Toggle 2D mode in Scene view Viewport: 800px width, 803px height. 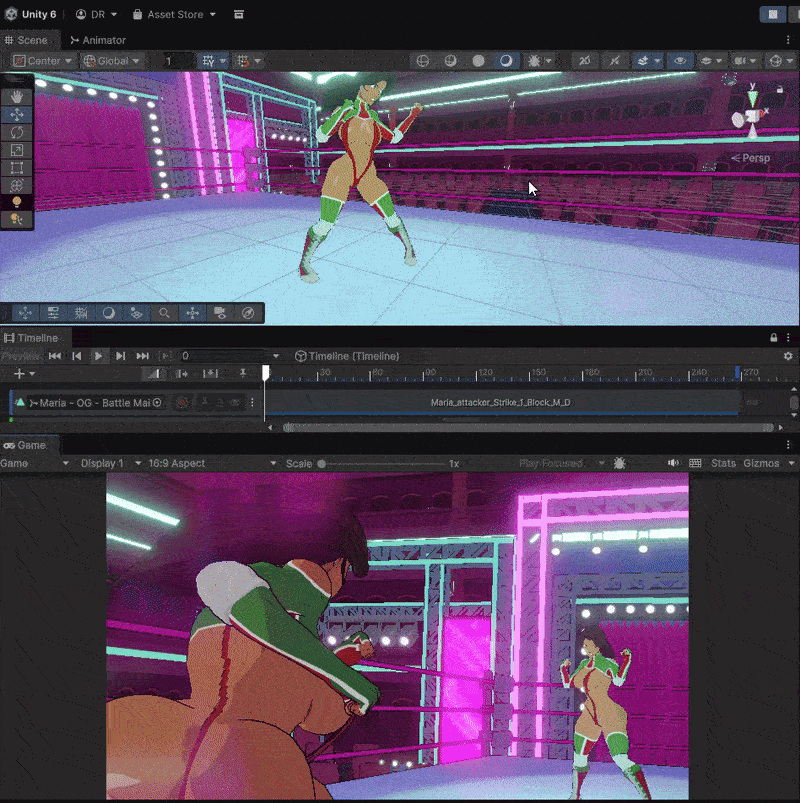(584, 61)
